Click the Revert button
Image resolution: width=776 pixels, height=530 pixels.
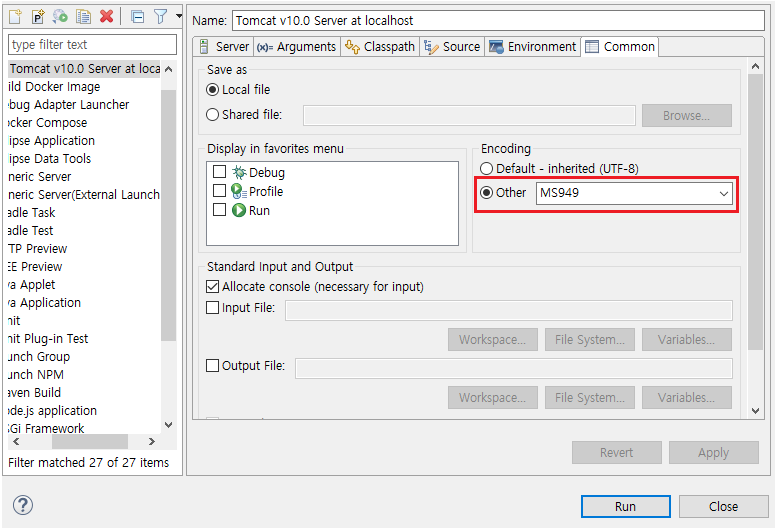[x=617, y=453]
